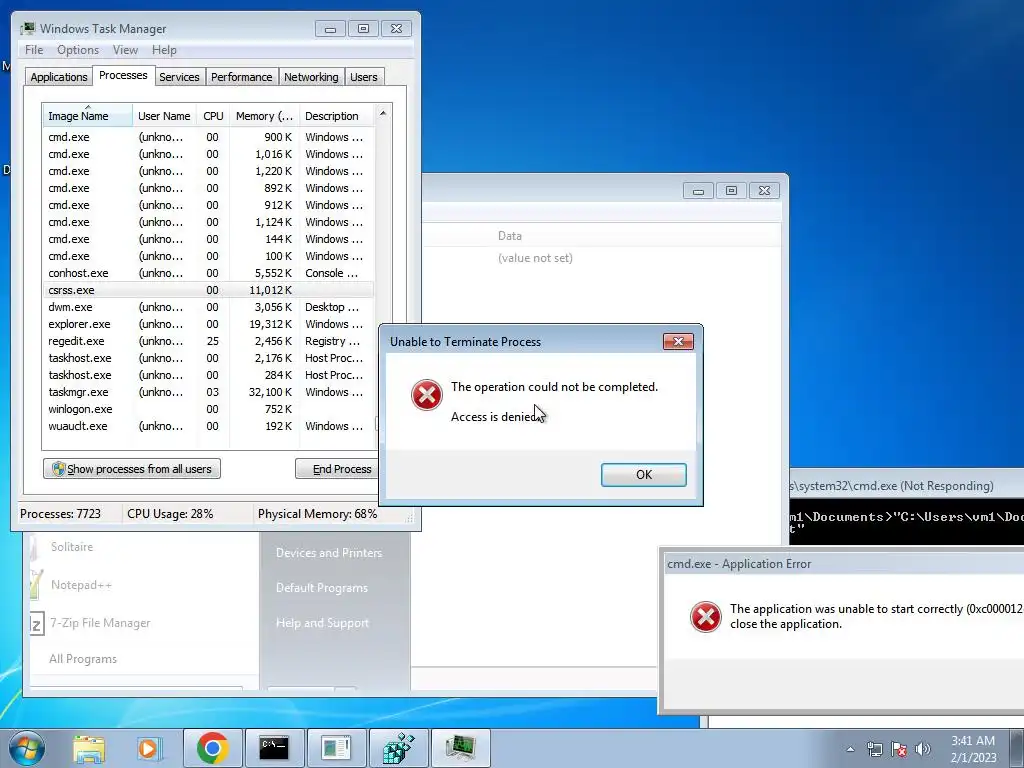Select the csrss.exe process row
Screen dimensions: 1024x768
click(209, 290)
